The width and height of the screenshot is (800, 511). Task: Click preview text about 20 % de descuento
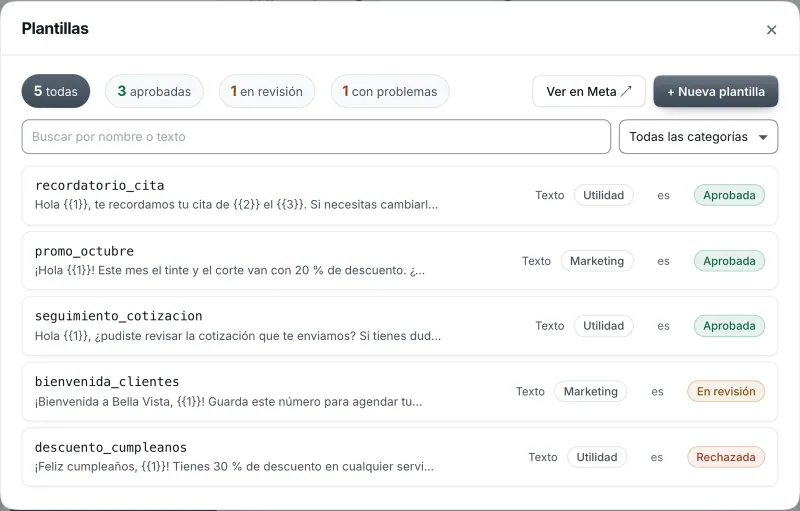click(230, 270)
